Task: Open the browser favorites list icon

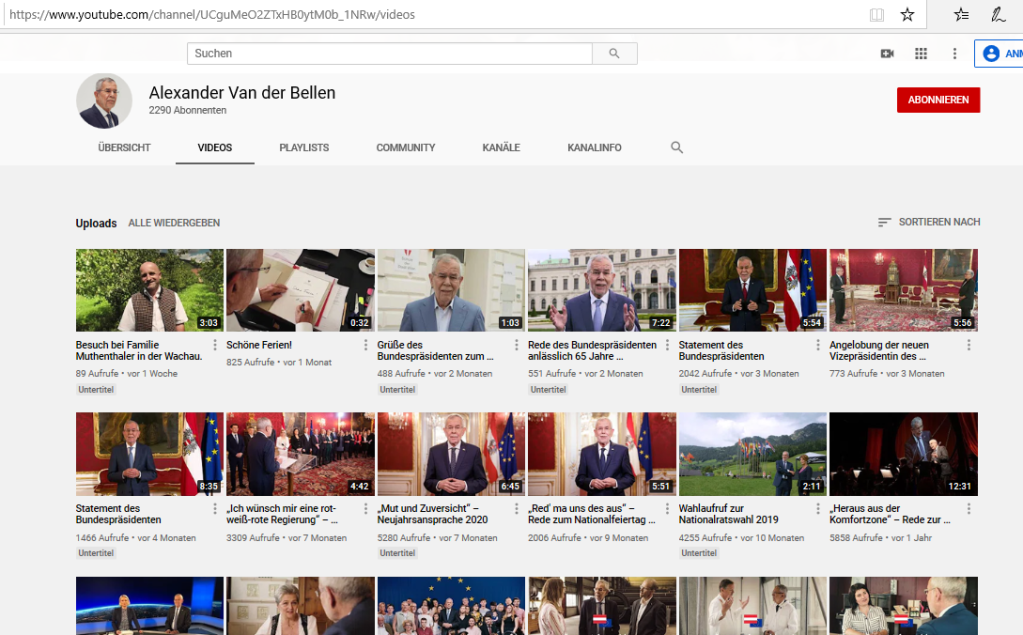Action: pos(961,14)
